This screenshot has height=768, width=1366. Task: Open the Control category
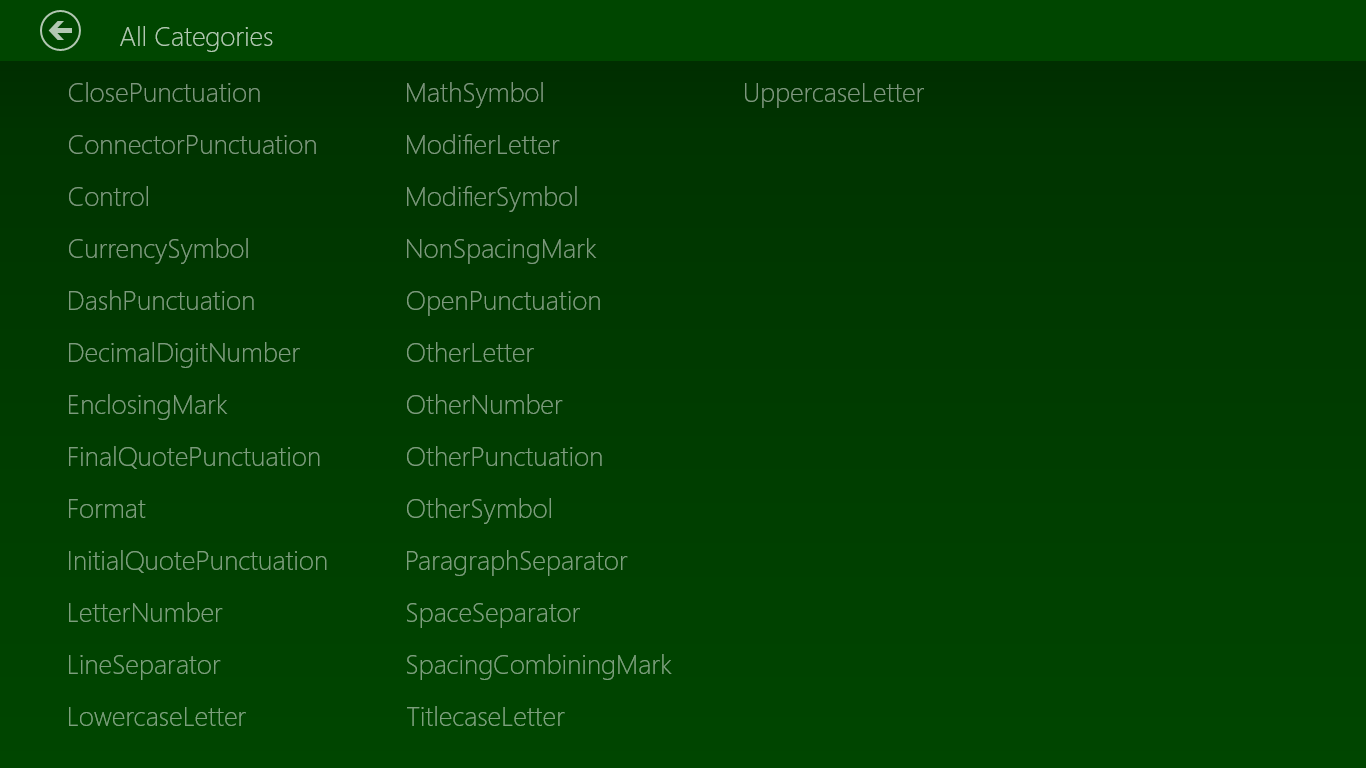point(108,197)
